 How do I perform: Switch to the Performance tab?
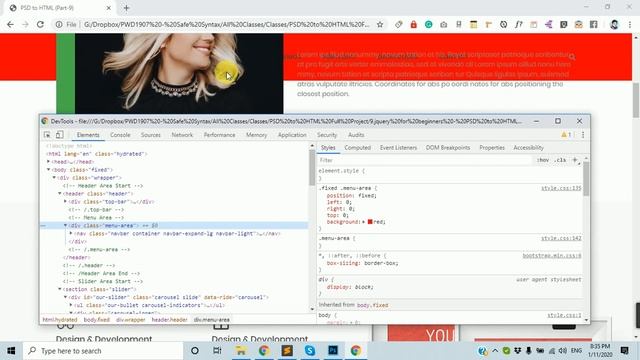coord(220,135)
